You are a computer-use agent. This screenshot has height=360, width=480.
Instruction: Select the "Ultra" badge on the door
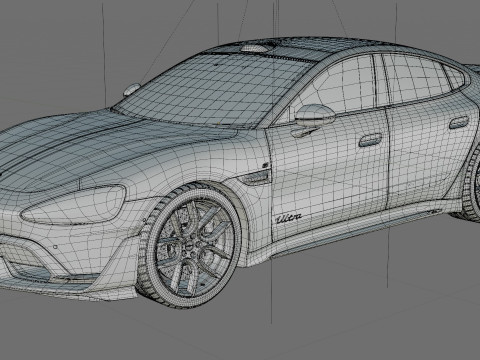[289, 218]
